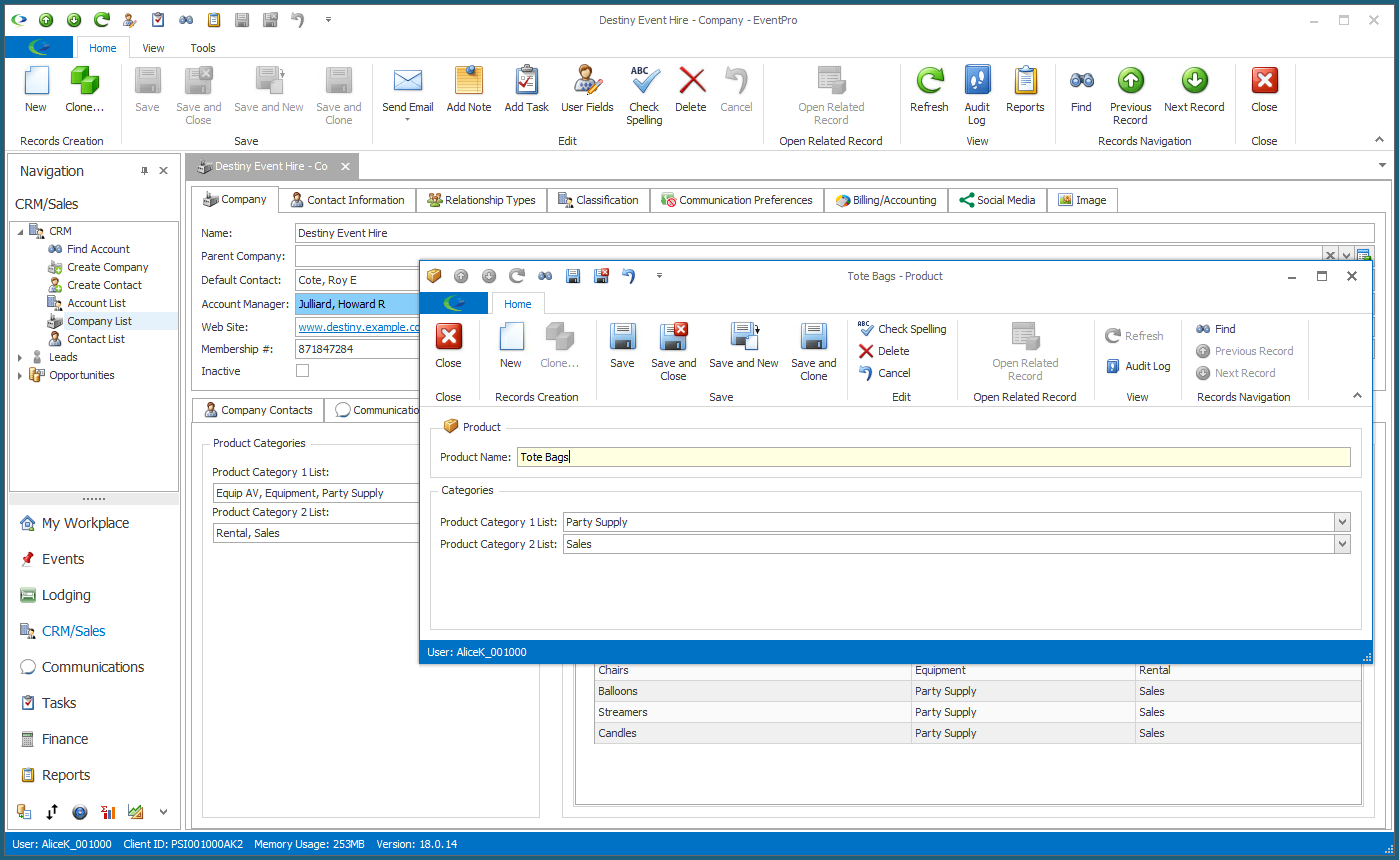The image size is (1399, 860).
Task: Open www.destiny.example website link
Action: (x=358, y=327)
